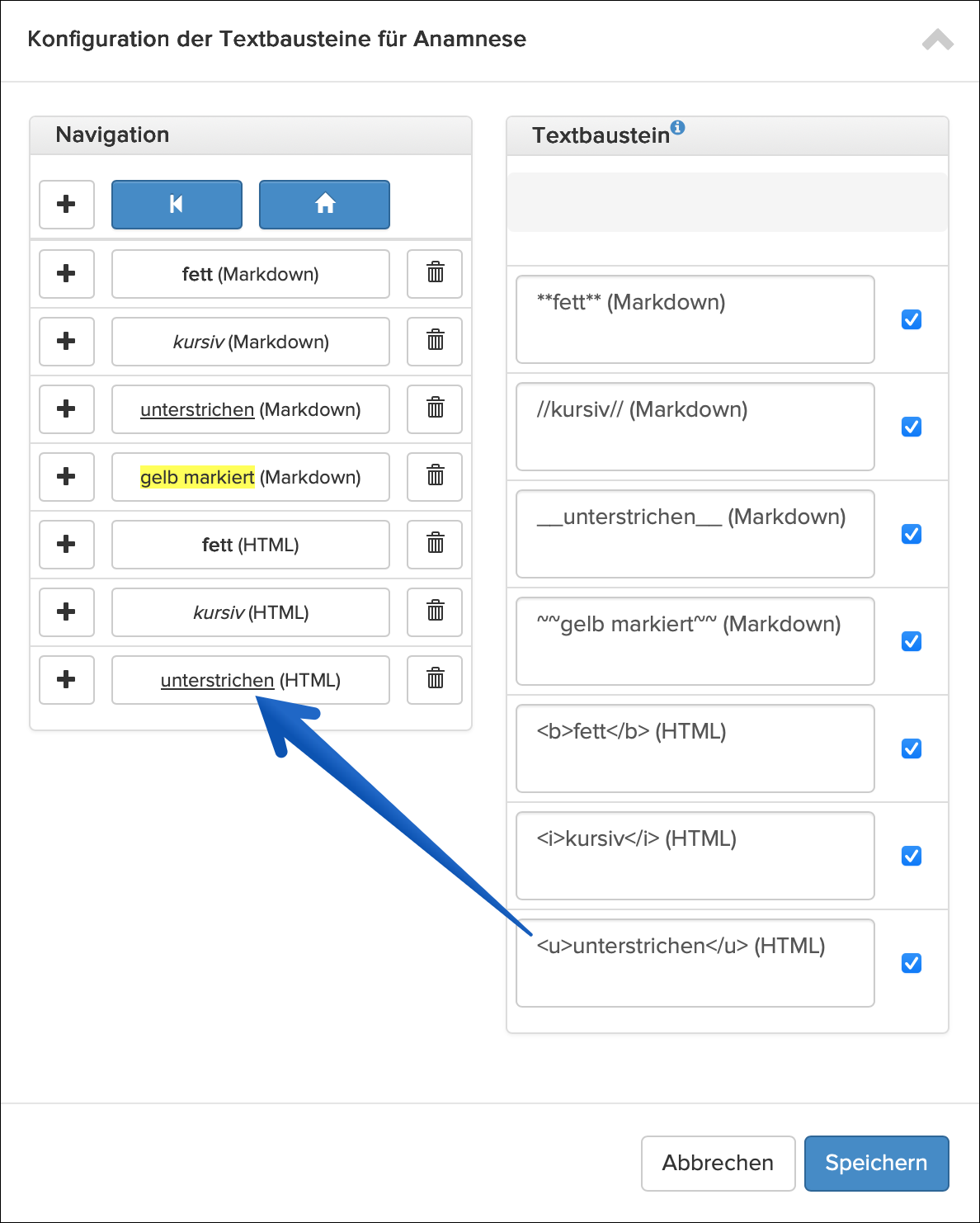Click the Abbrechen button

tap(718, 1163)
